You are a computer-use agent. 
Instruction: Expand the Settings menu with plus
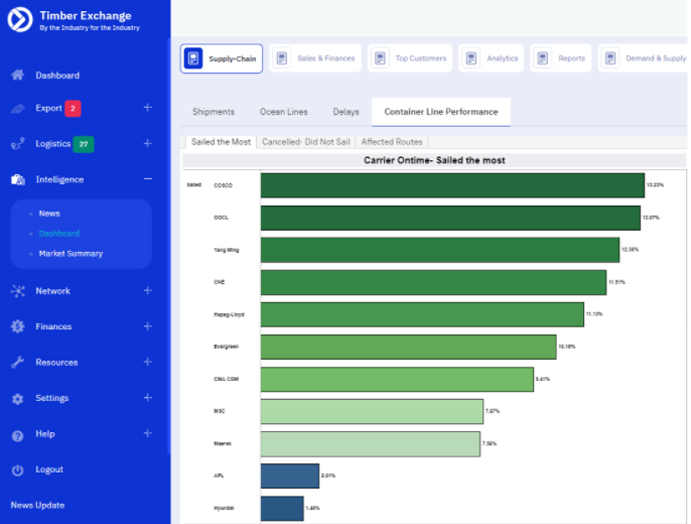click(148, 398)
